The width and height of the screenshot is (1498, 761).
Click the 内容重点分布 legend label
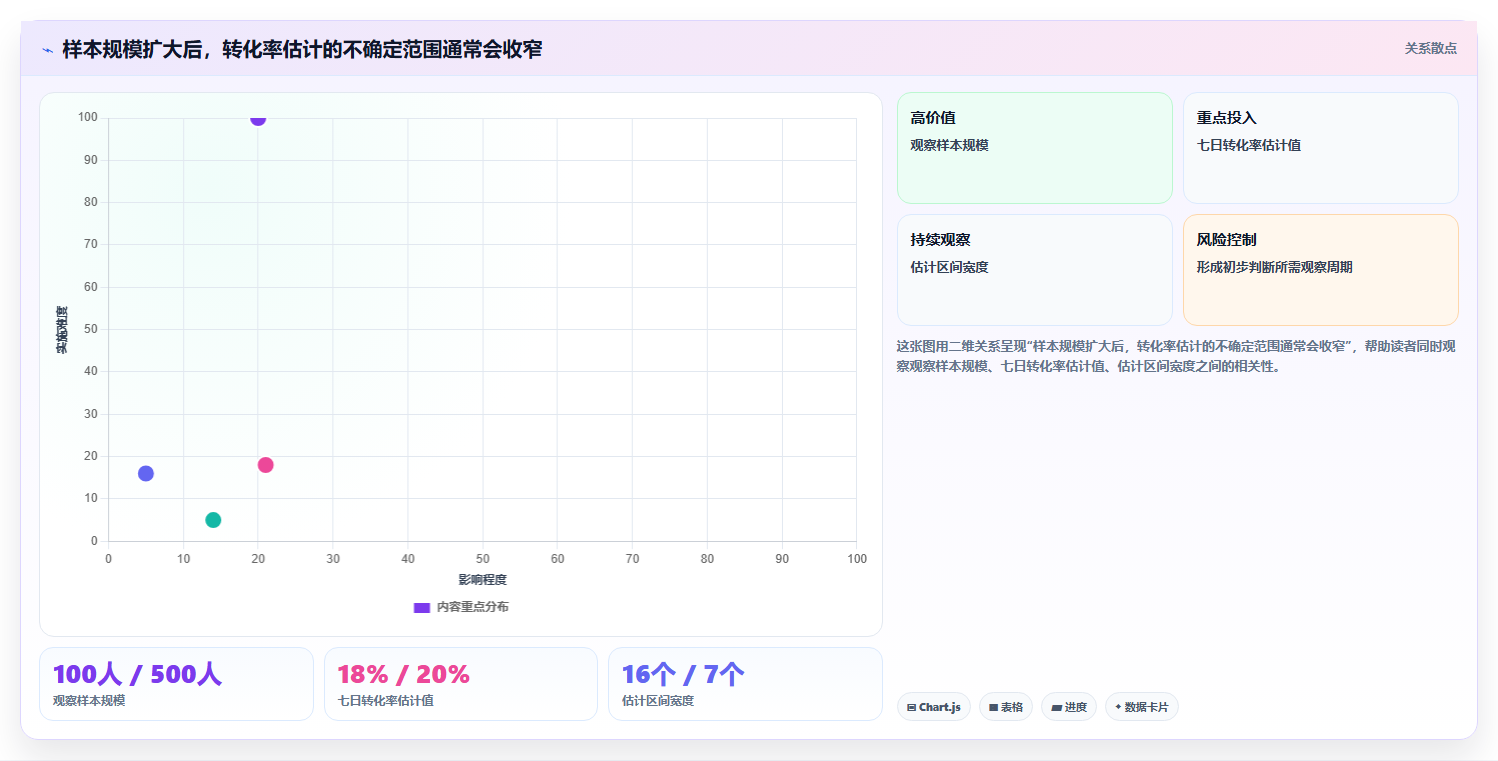[472, 607]
